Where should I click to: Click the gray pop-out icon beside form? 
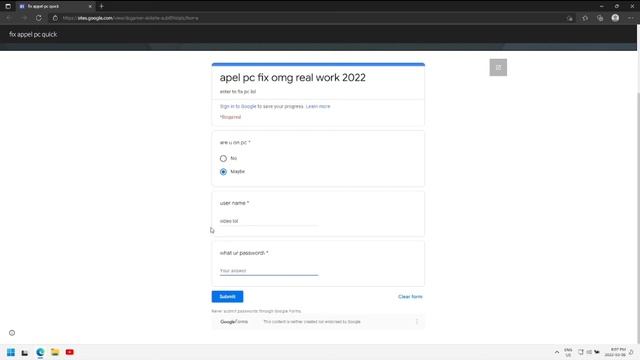[498, 67]
